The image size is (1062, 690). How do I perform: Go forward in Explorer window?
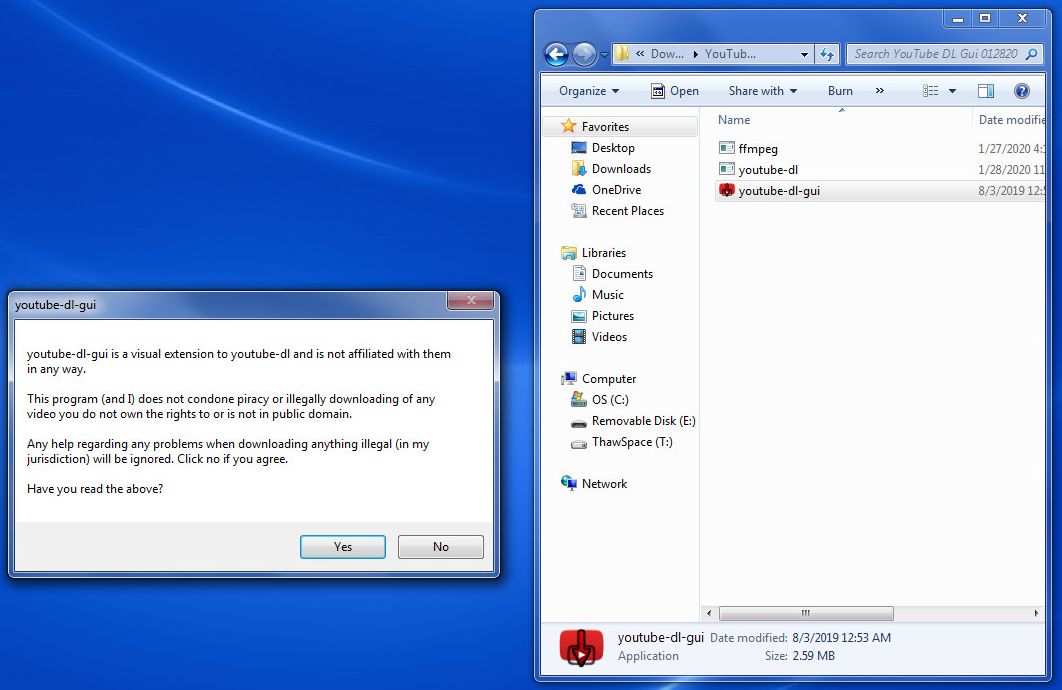tap(584, 54)
